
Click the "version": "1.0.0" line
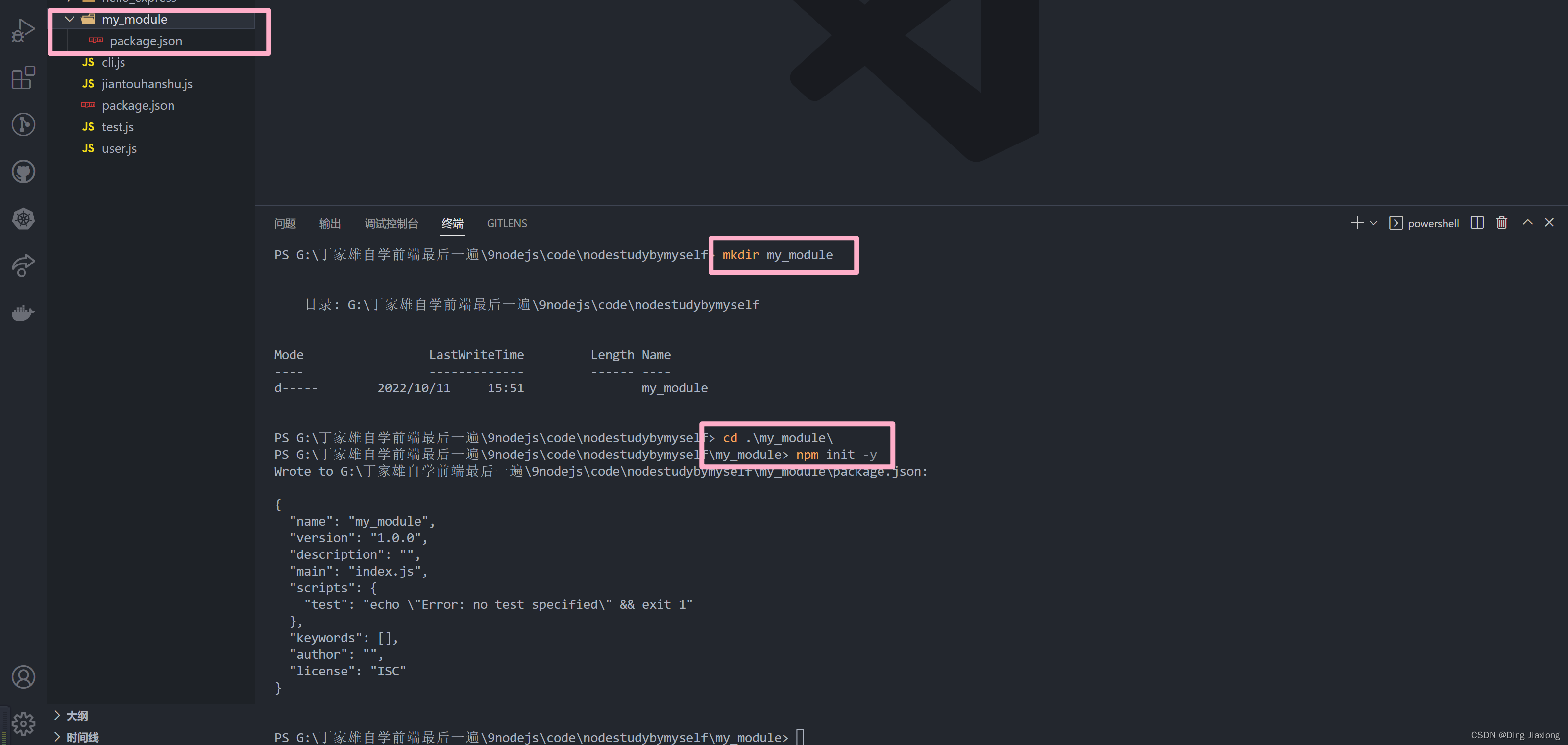(359, 538)
